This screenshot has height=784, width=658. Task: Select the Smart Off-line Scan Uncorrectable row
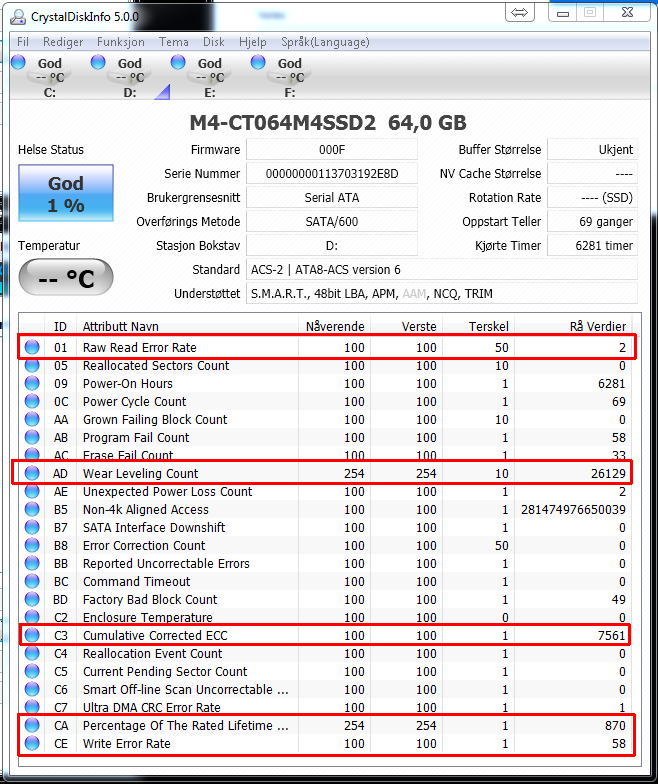click(x=325, y=689)
